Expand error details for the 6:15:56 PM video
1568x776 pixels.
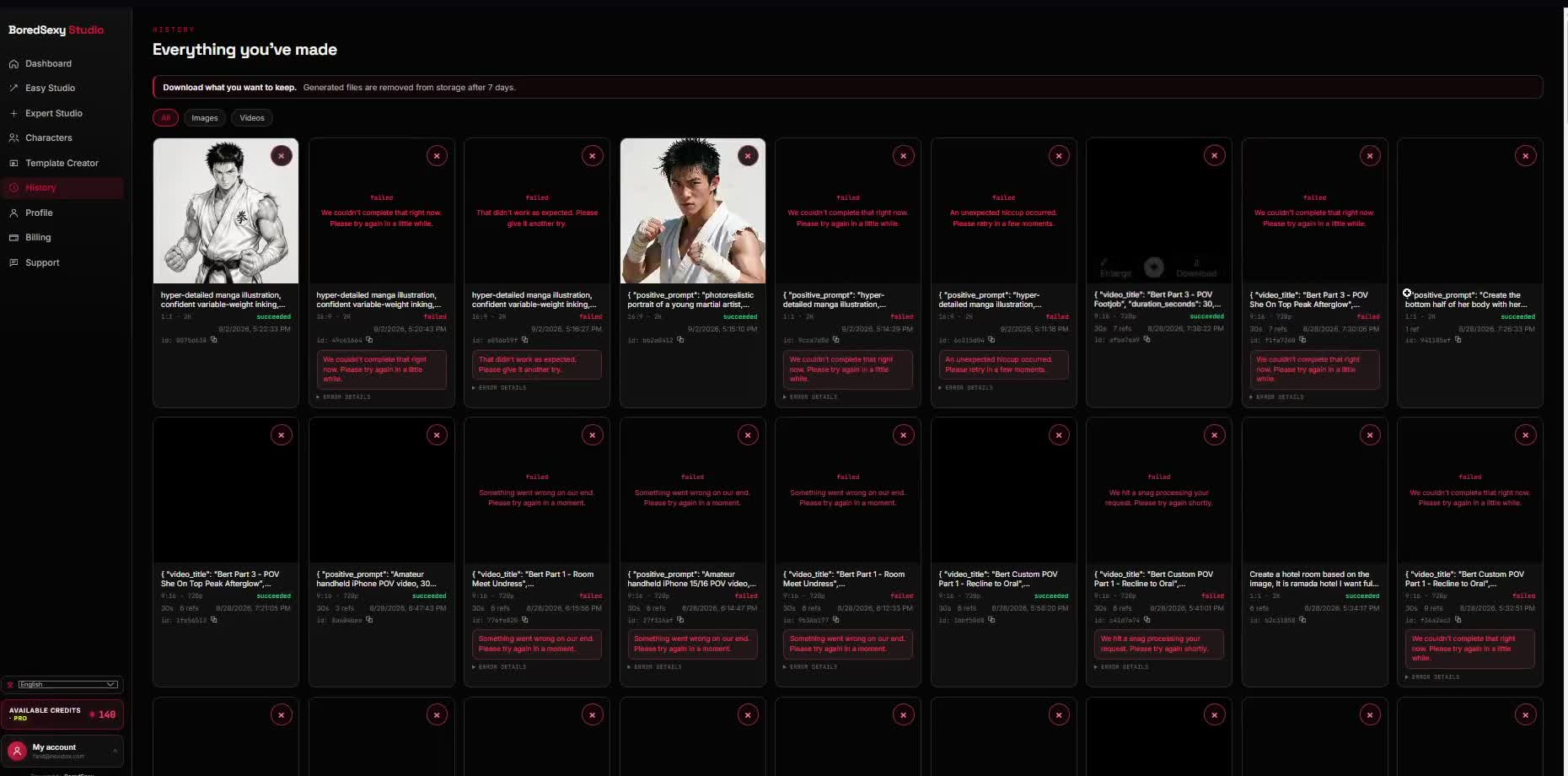tap(499, 667)
